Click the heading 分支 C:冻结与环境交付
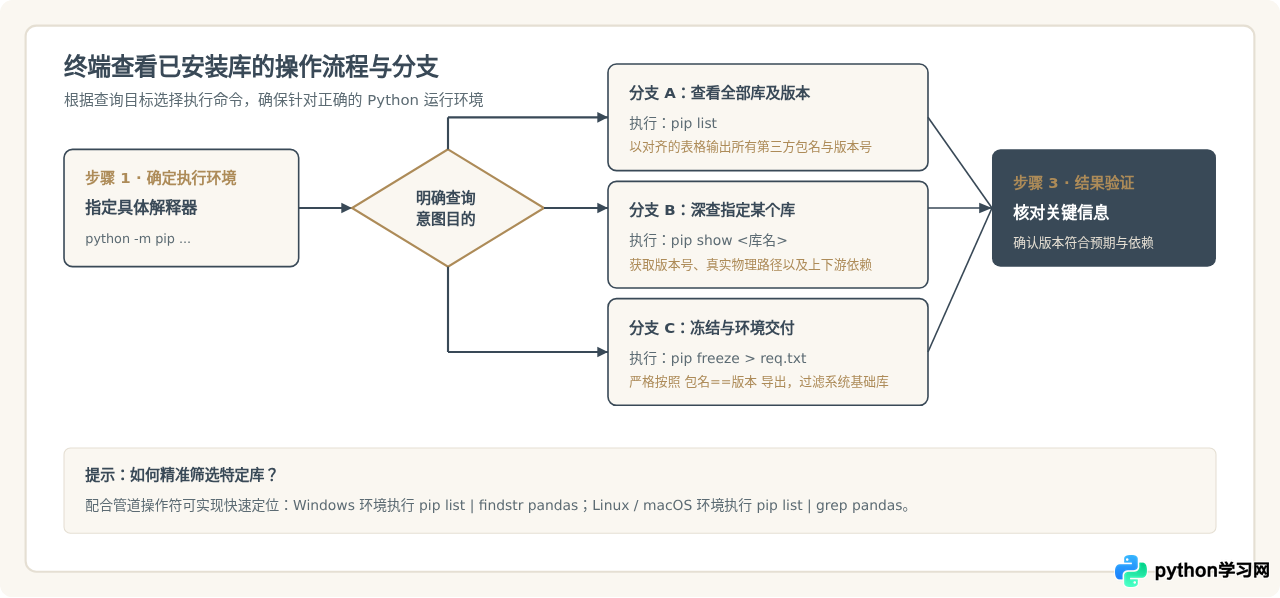 tap(712, 328)
